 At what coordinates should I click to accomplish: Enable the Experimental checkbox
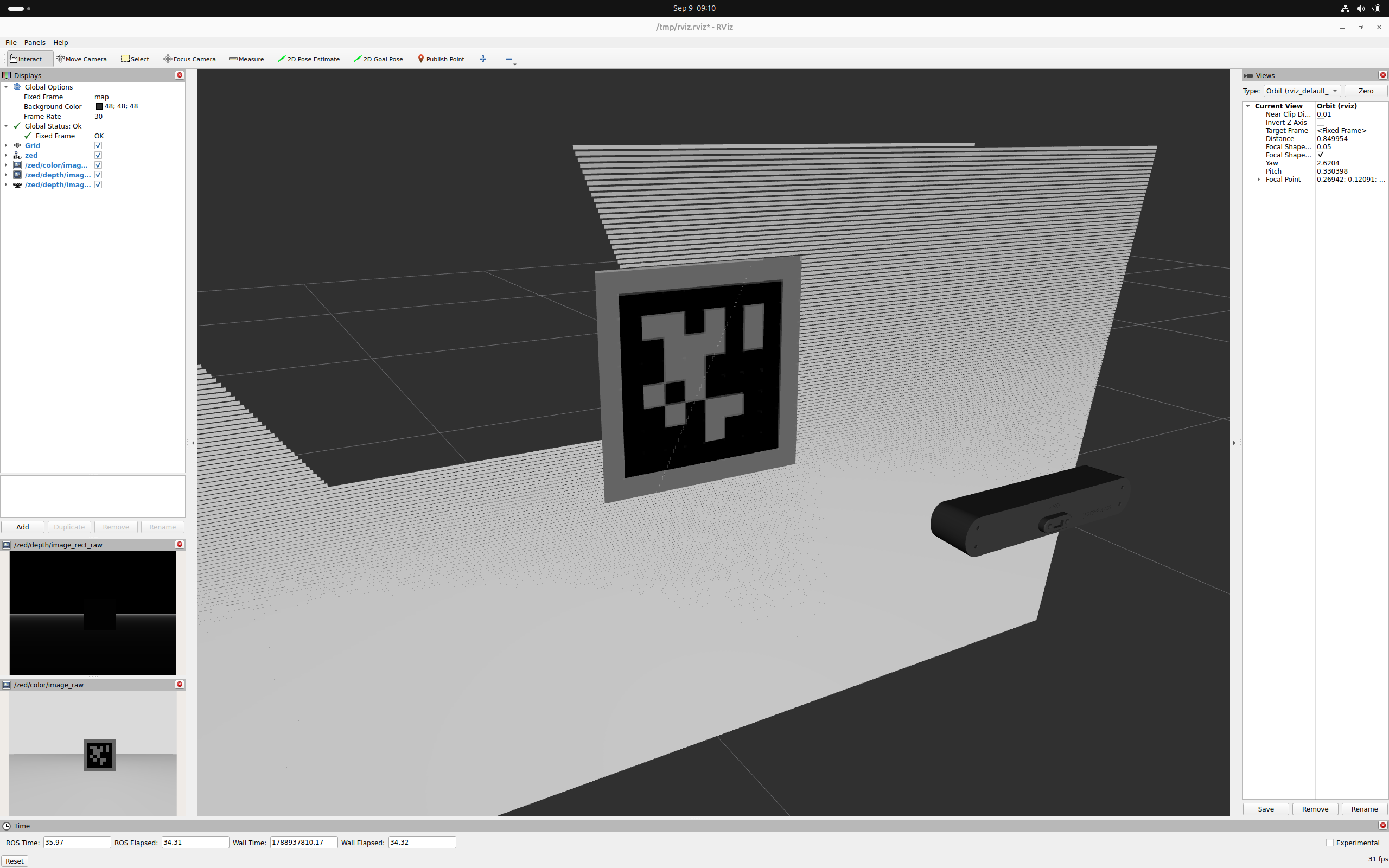point(1330,842)
